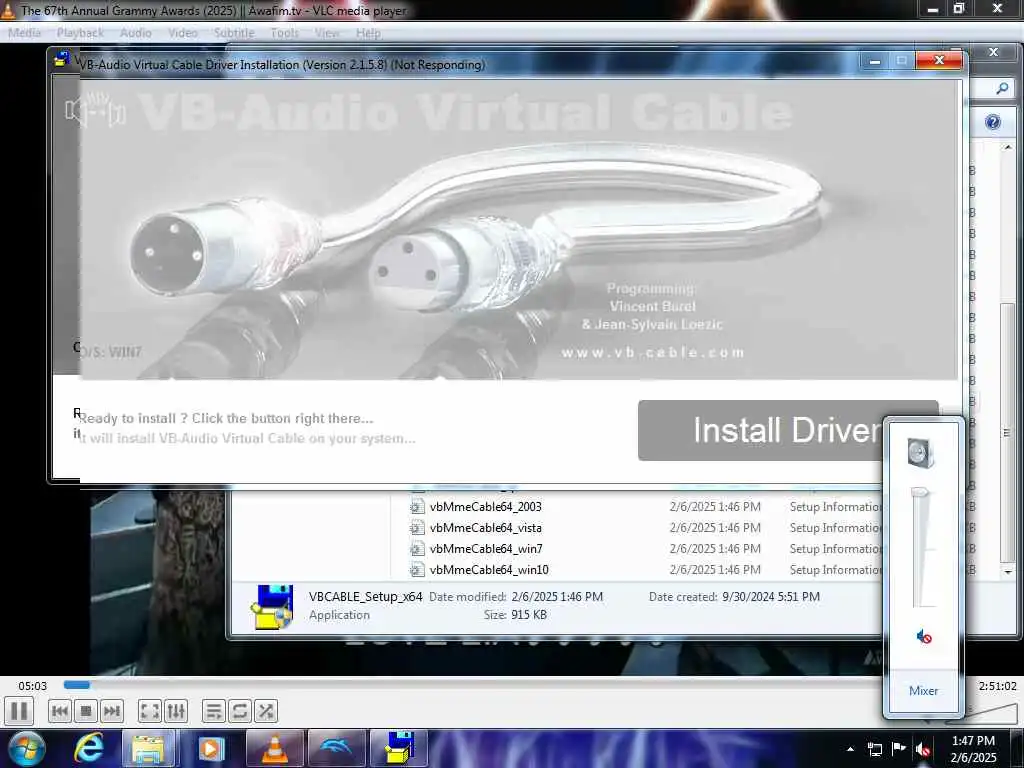Click the network tray icon
This screenshot has height=768, width=1024.
point(874,749)
